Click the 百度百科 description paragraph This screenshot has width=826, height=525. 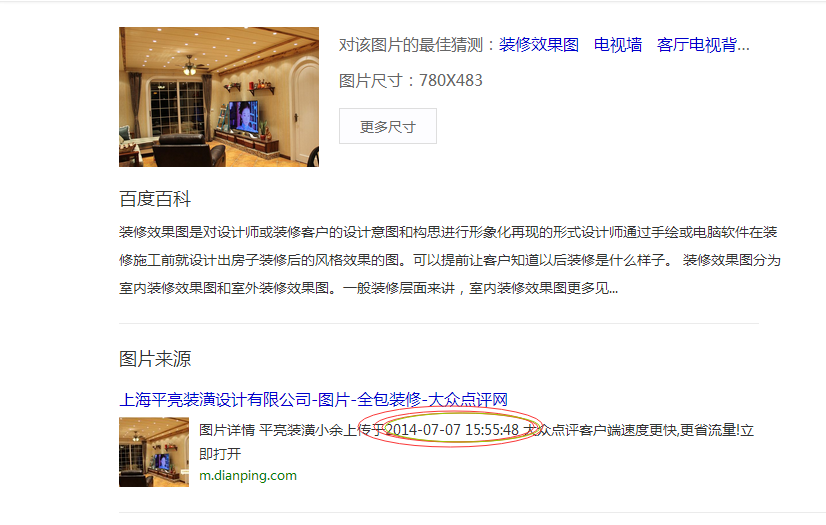(x=449, y=260)
